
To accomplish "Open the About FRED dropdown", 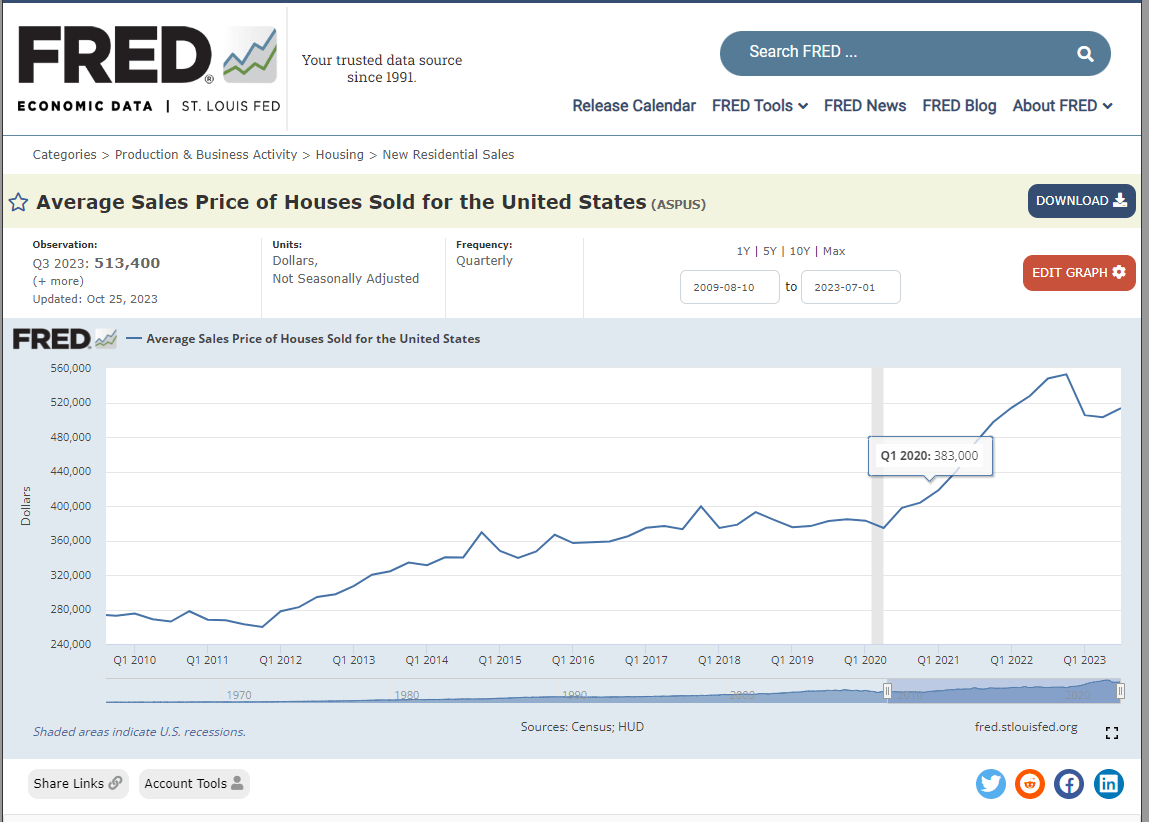I will pyautogui.click(x=1061, y=105).
